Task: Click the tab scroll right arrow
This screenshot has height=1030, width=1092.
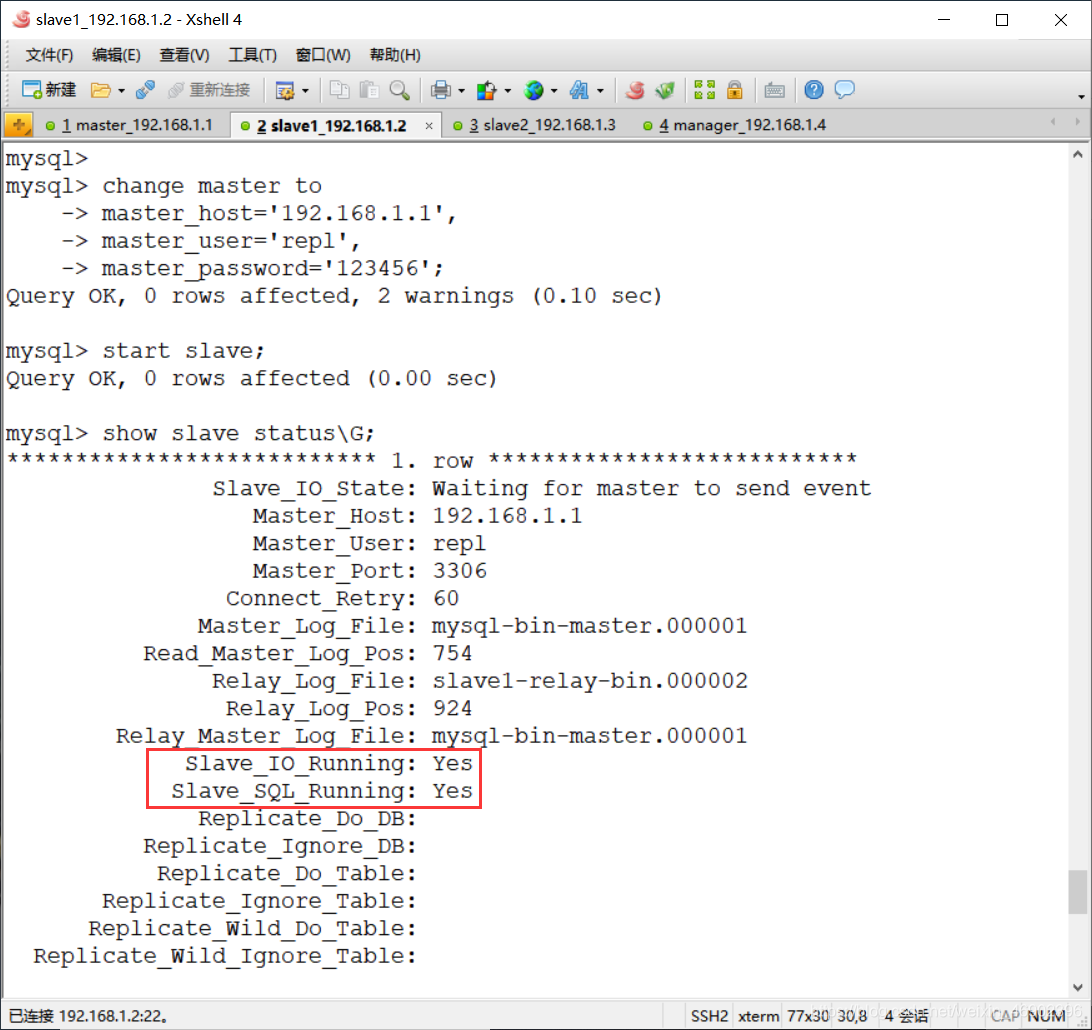Action: [x=1077, y=122]
